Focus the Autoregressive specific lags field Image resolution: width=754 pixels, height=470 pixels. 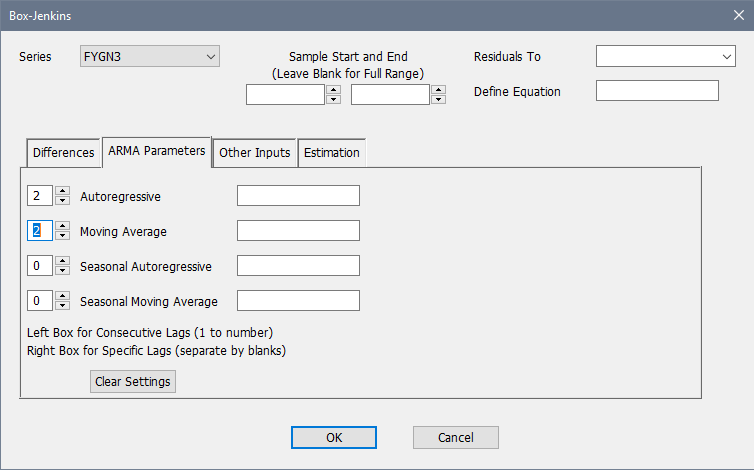(298, 196)
